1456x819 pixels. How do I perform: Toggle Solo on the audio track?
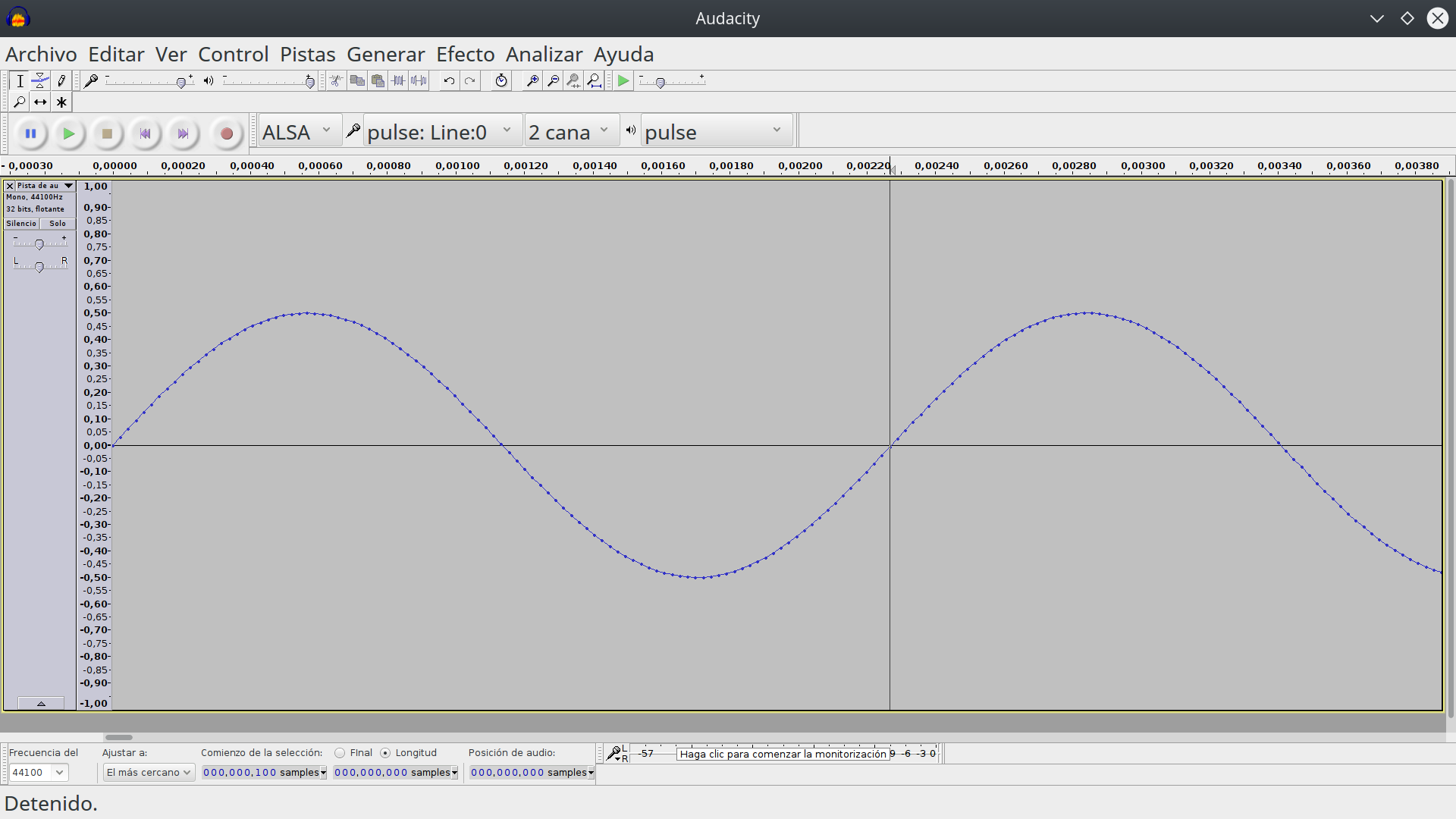pos(58,224)
